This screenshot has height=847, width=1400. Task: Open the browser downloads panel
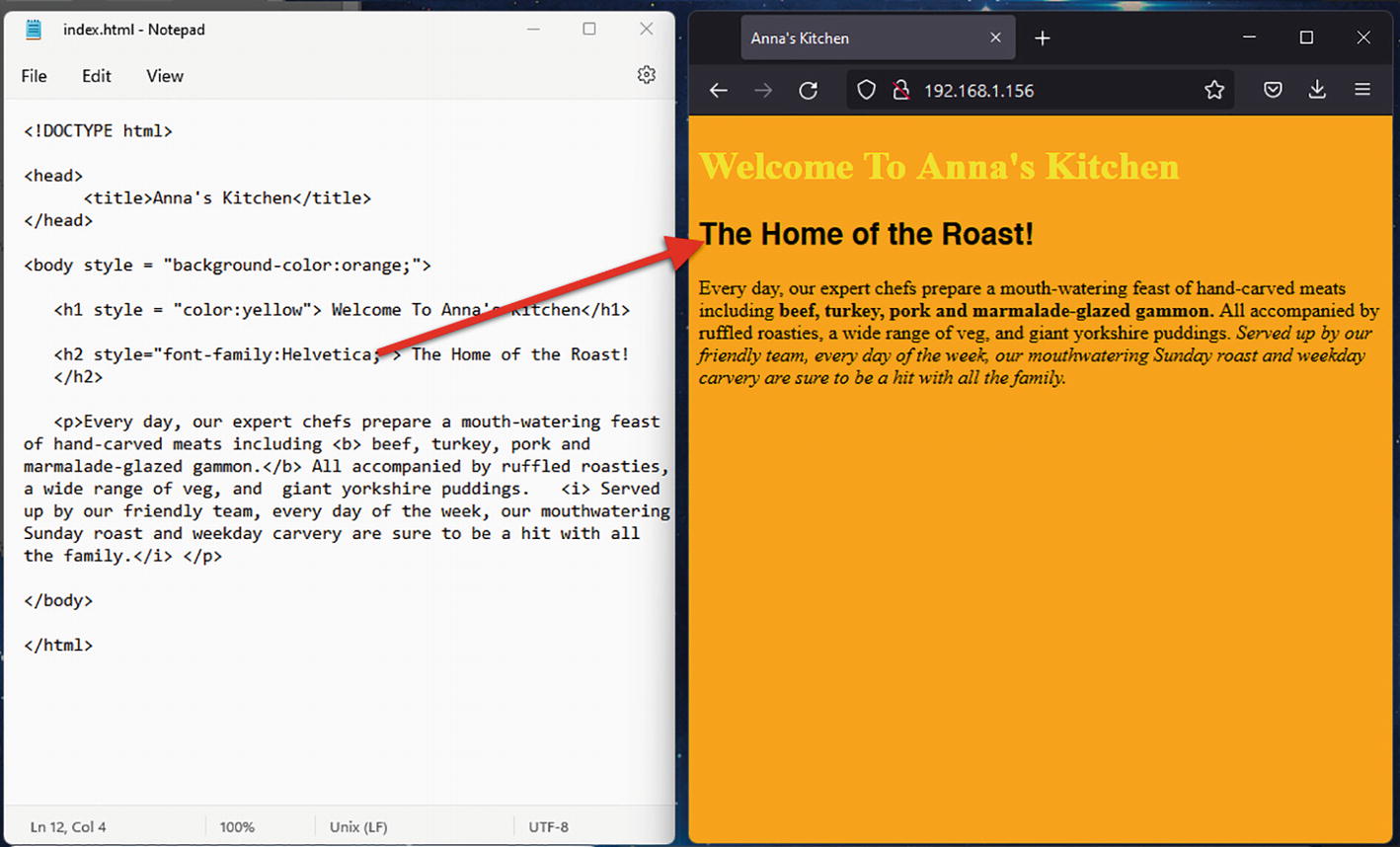[x=1317, y=91]
